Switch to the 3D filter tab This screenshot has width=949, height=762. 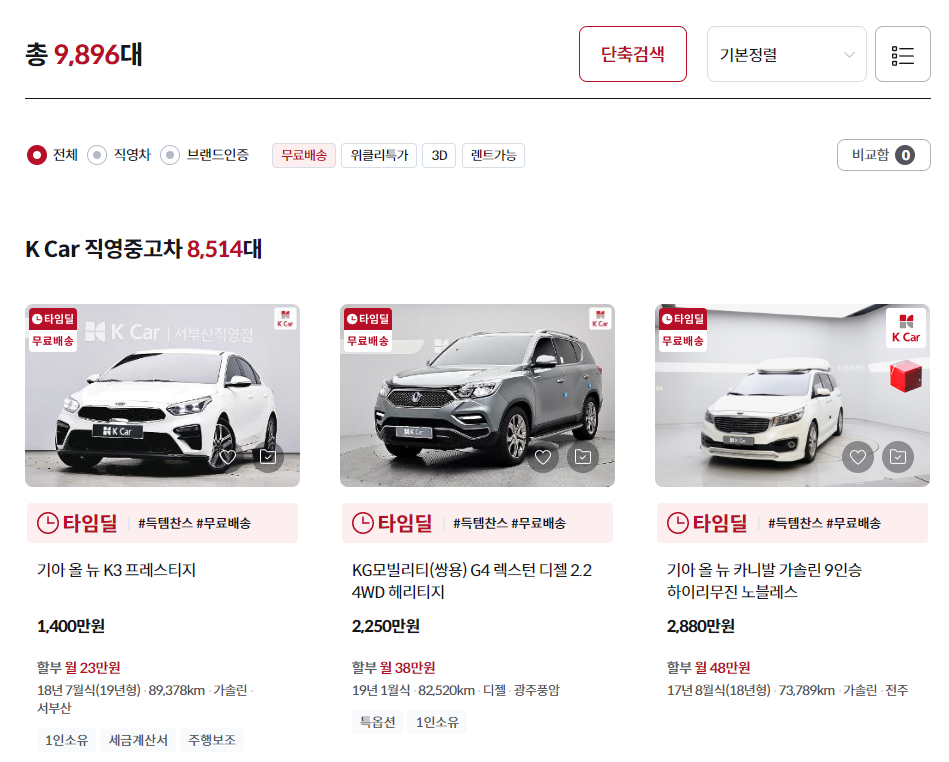[x=438, y=155]
